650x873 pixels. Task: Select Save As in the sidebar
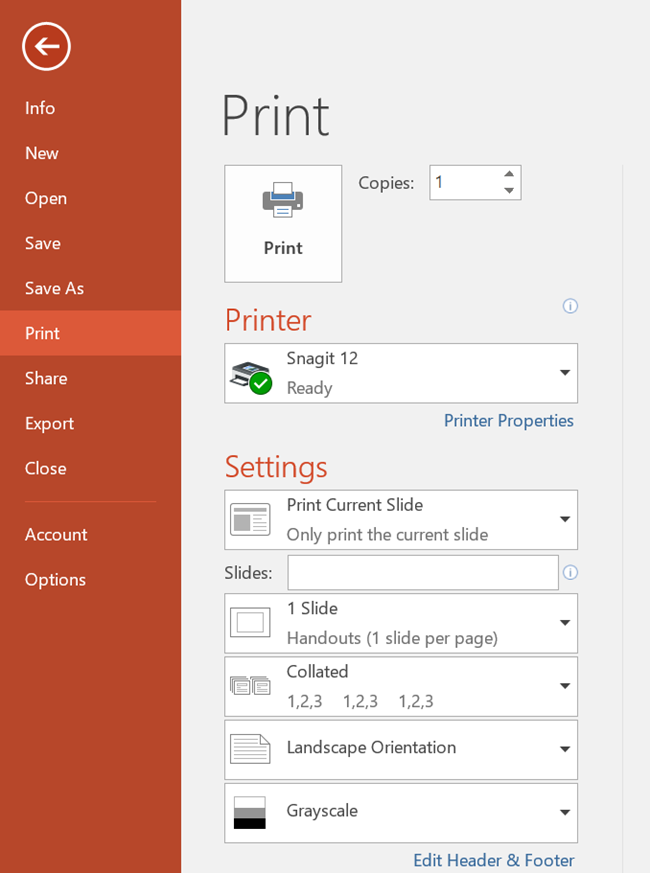point(54,288)
